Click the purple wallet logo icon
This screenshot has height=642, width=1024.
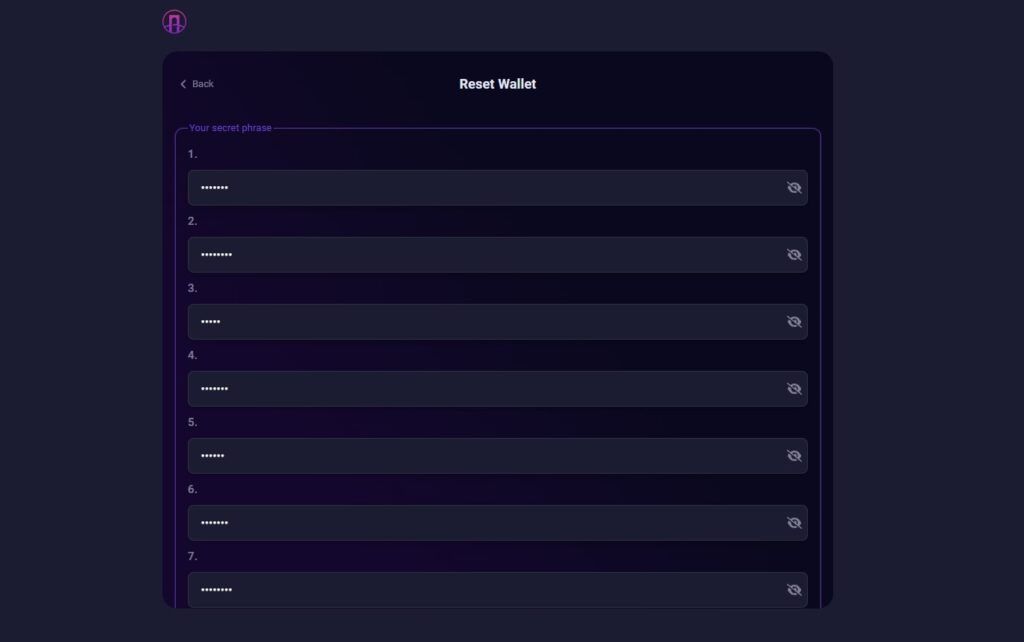[174, 22]
